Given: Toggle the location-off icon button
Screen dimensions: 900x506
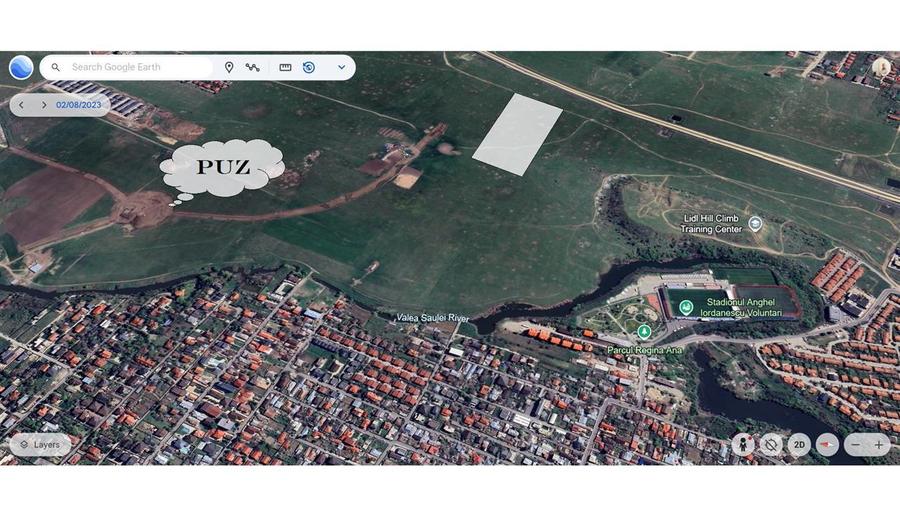Looking at the screenshot, I should pyautogui.click(x=771, y=445).
